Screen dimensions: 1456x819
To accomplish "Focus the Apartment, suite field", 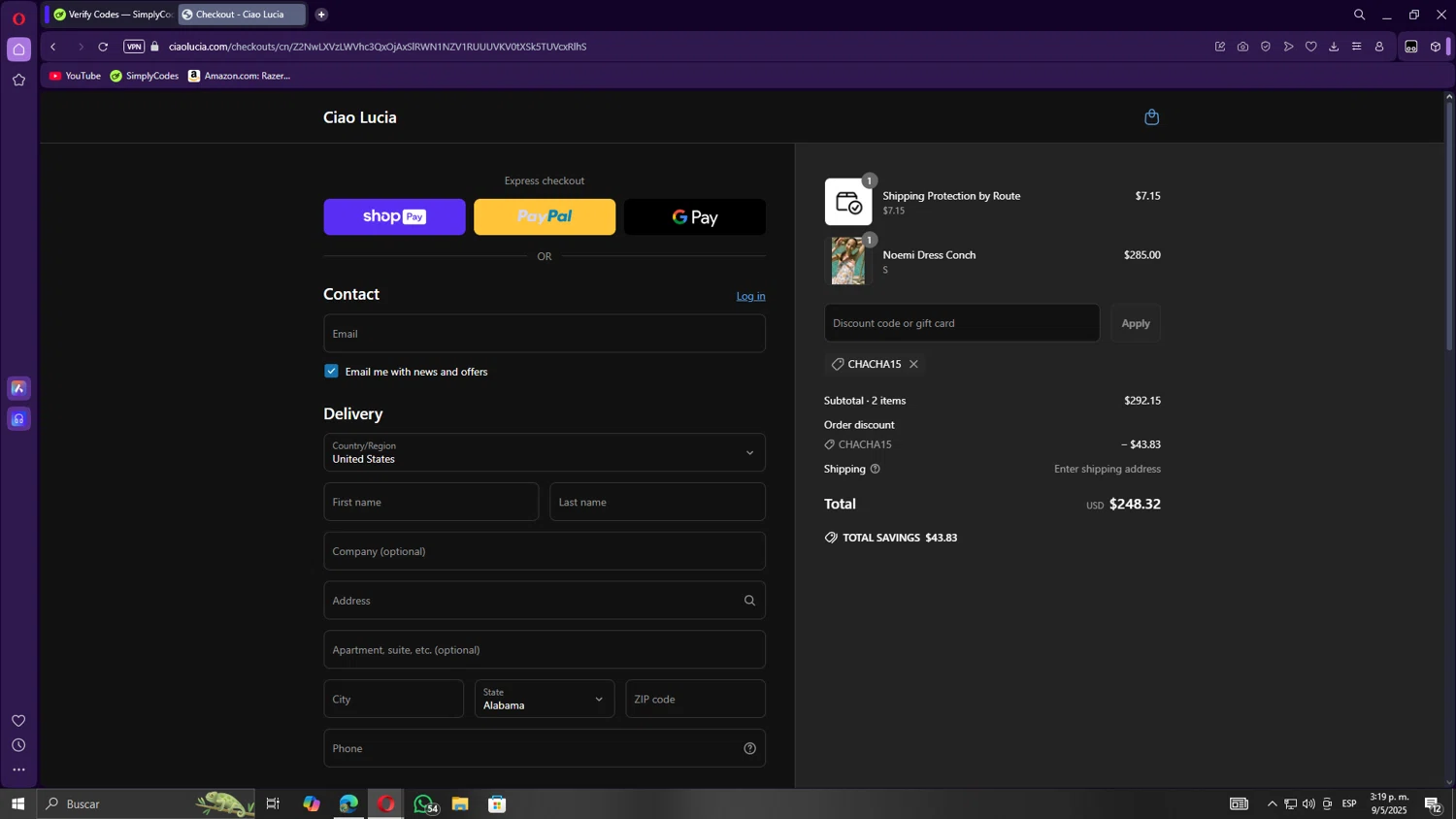I will coord(545,649).
